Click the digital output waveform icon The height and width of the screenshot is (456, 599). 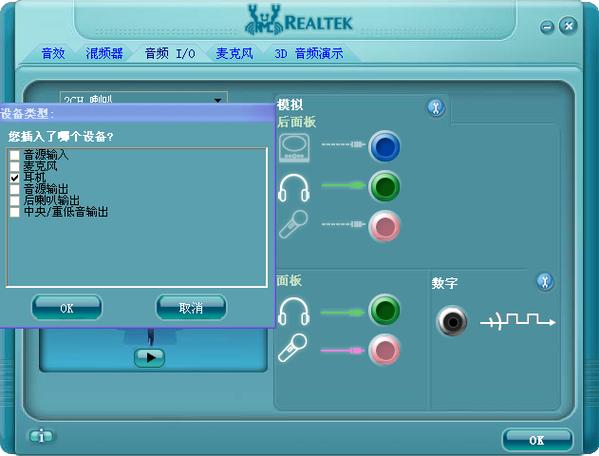coord(518,321)
